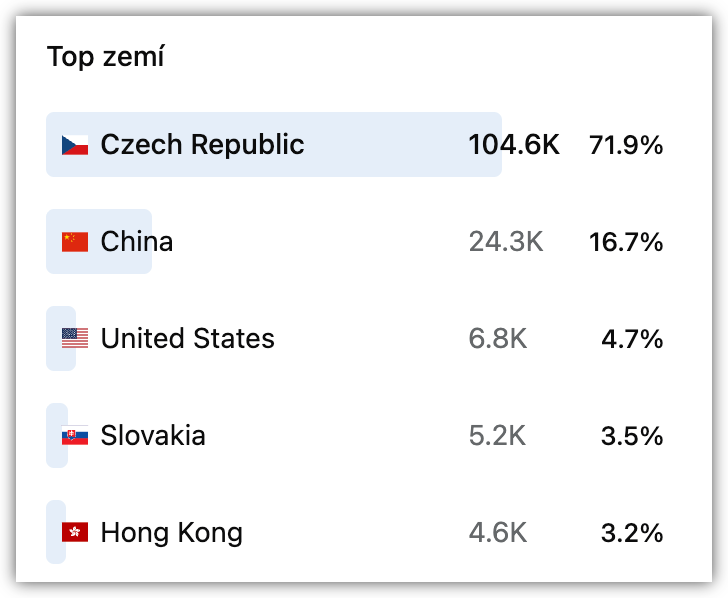The image size is (728, 598).
Task: Click the 5.2K Slovakia traffic value
Action: point(497,436)
